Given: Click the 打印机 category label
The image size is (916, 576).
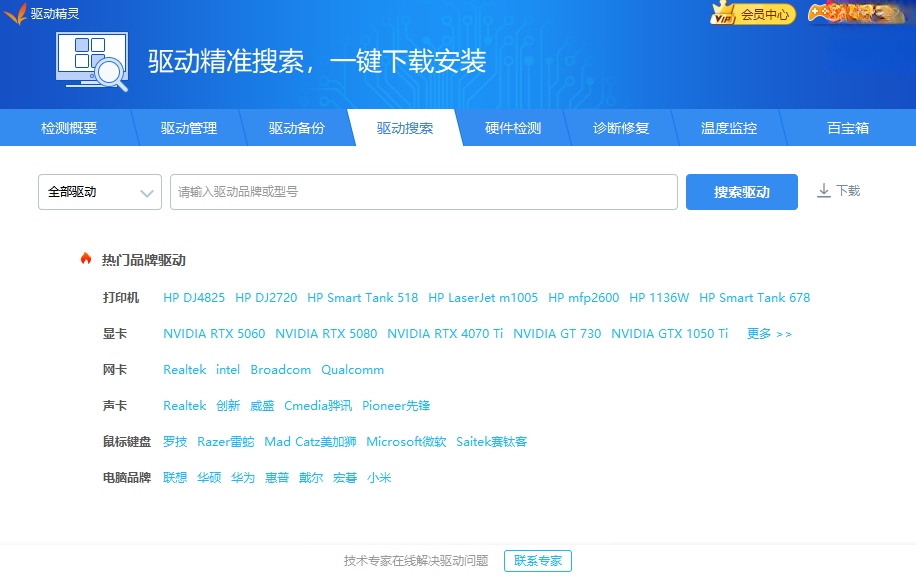Looking at the screenshot, I should tap(121, 298).
